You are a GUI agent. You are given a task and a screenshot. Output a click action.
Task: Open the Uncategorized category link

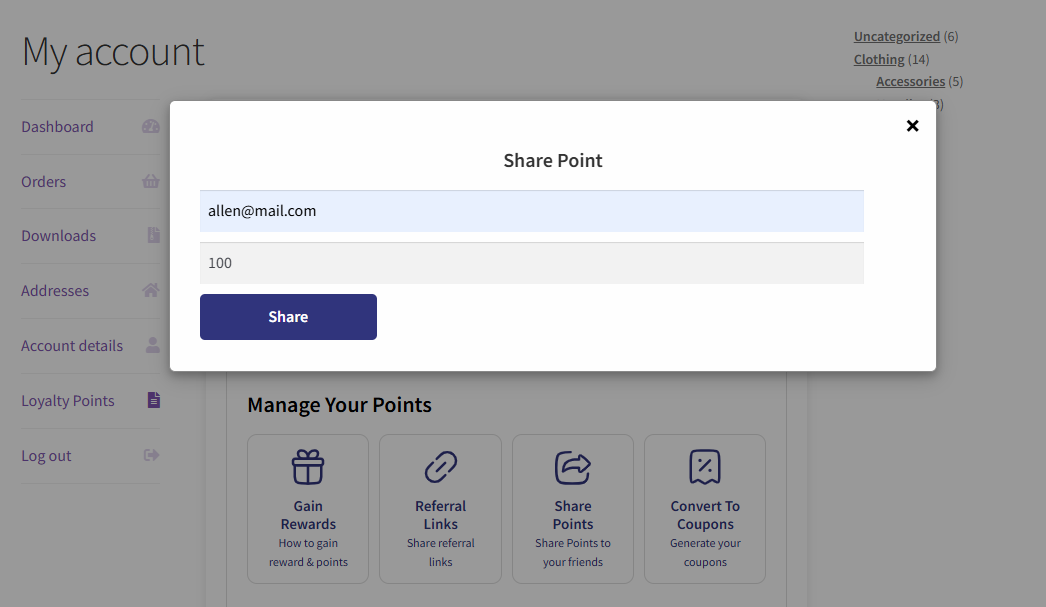pyautogui.click(x=896, y=37)
